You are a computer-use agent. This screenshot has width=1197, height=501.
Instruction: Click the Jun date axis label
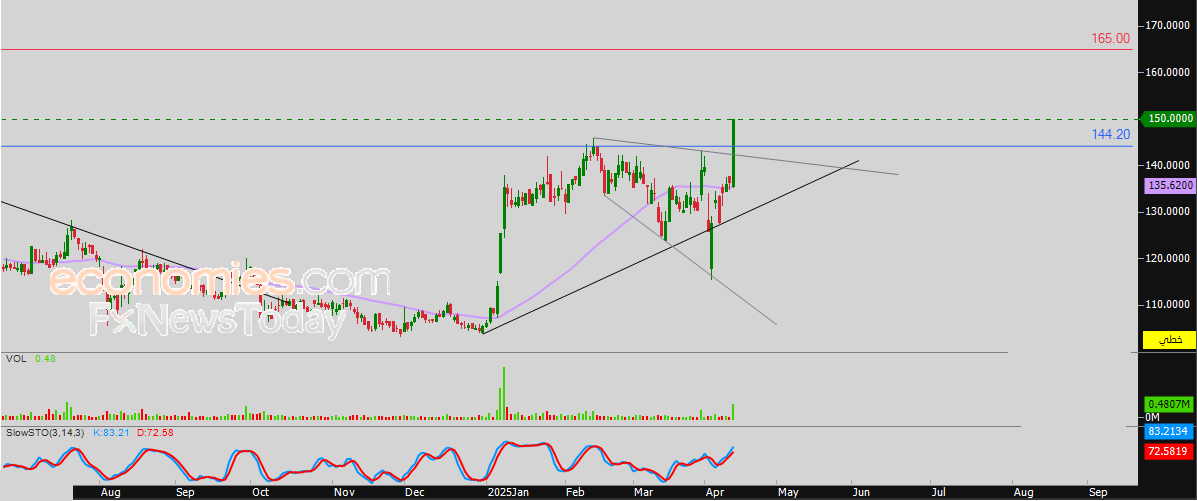tap(862, 493)
